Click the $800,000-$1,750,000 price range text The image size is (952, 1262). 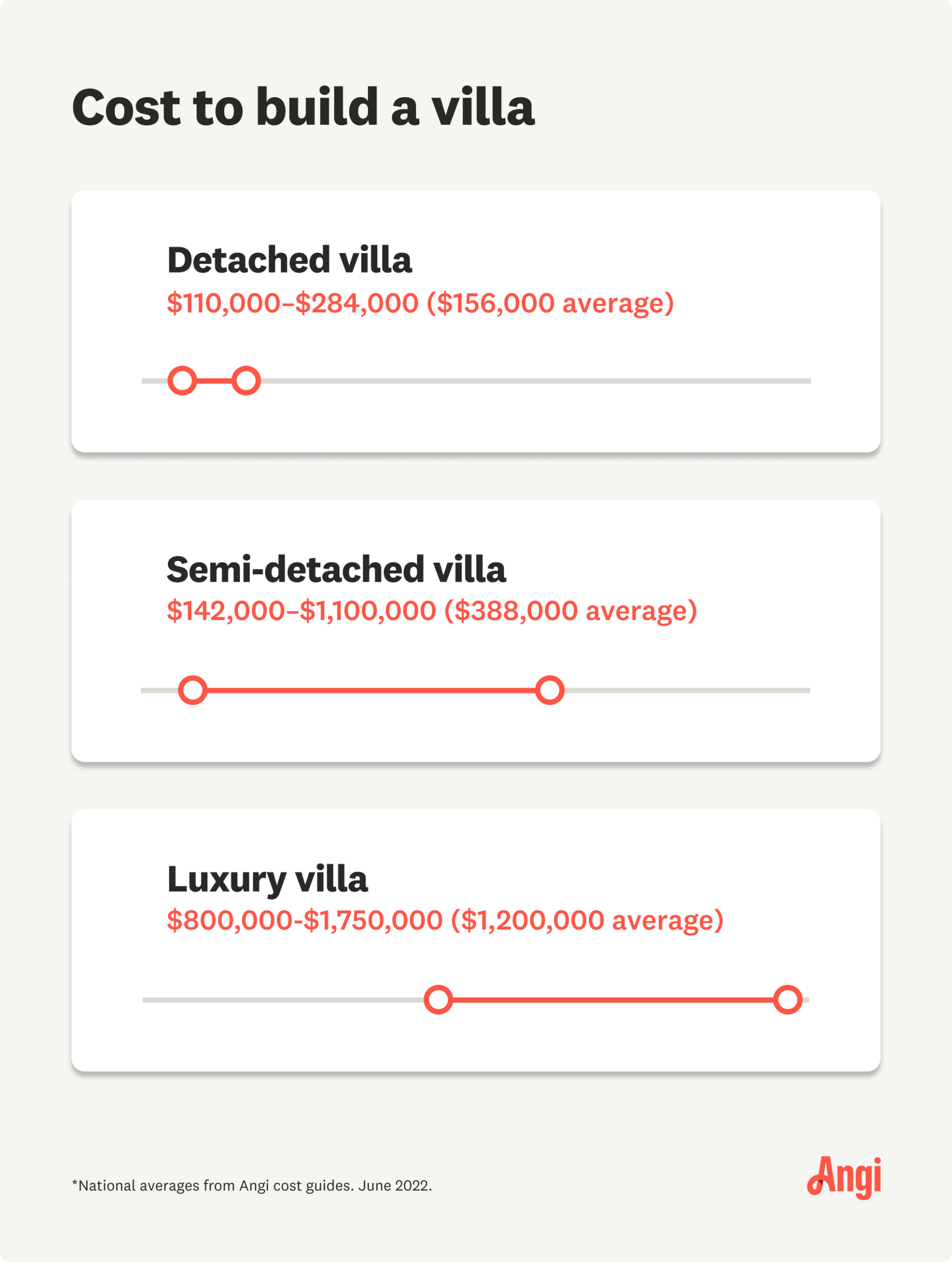point(305,920)
